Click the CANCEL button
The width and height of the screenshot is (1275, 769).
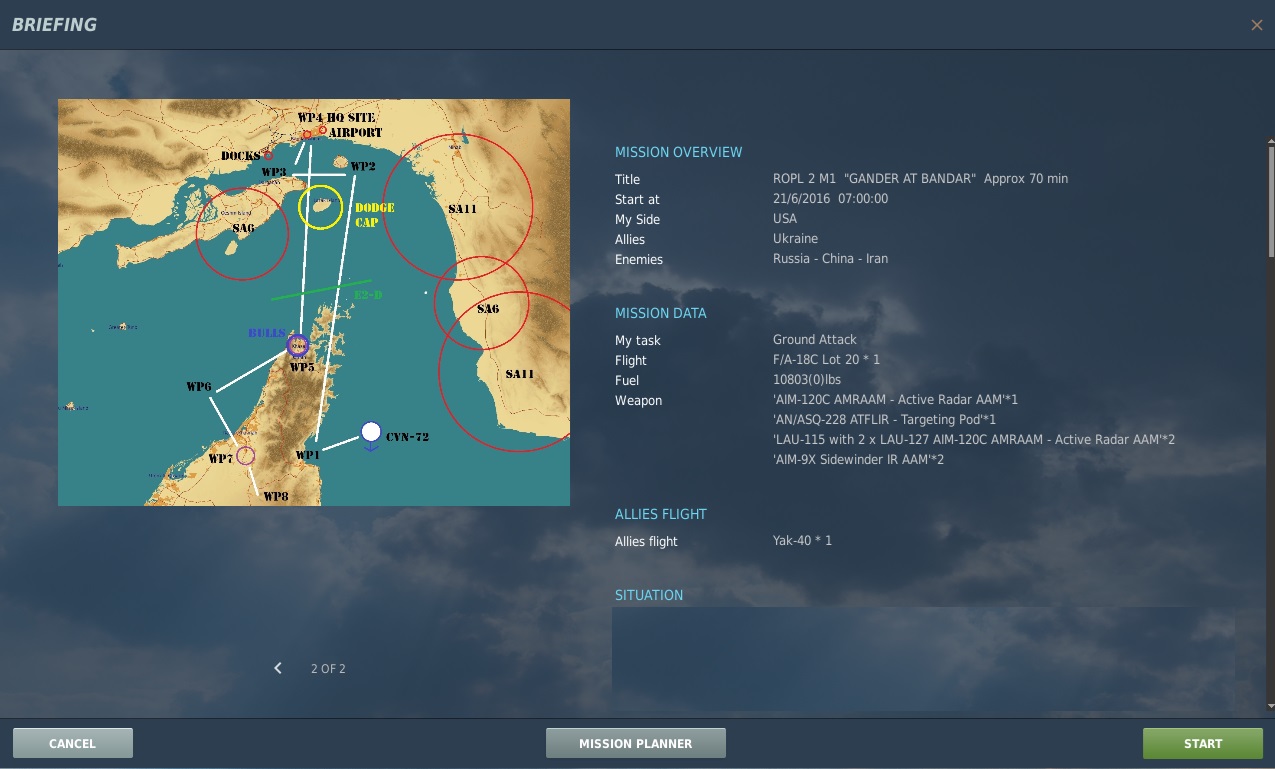pos(73,743)
